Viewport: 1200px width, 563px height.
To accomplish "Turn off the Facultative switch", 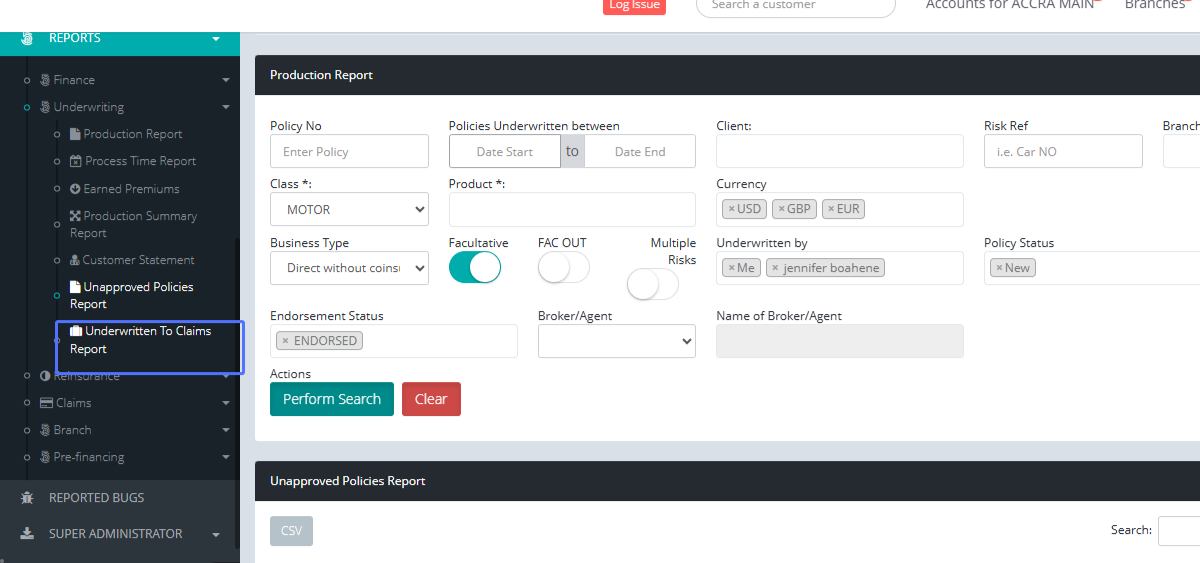I will click(475, 268).
